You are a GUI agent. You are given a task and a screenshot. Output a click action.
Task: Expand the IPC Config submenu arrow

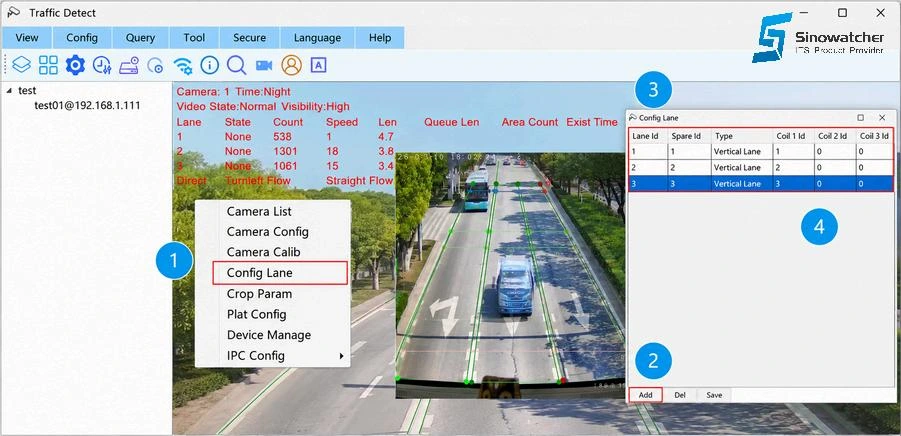point(341,356)
